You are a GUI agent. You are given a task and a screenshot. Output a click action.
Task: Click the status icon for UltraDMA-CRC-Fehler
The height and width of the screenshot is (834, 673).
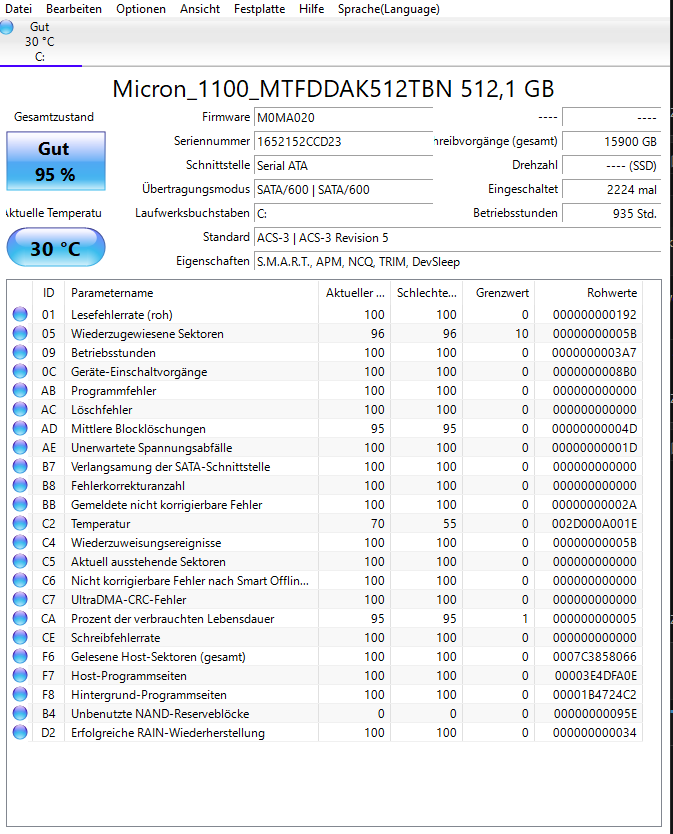pos(20,599)
